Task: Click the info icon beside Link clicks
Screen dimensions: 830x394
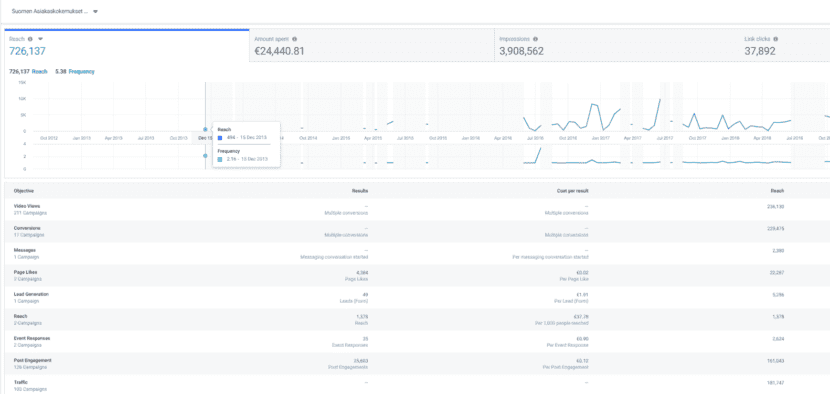Action: 775,39
